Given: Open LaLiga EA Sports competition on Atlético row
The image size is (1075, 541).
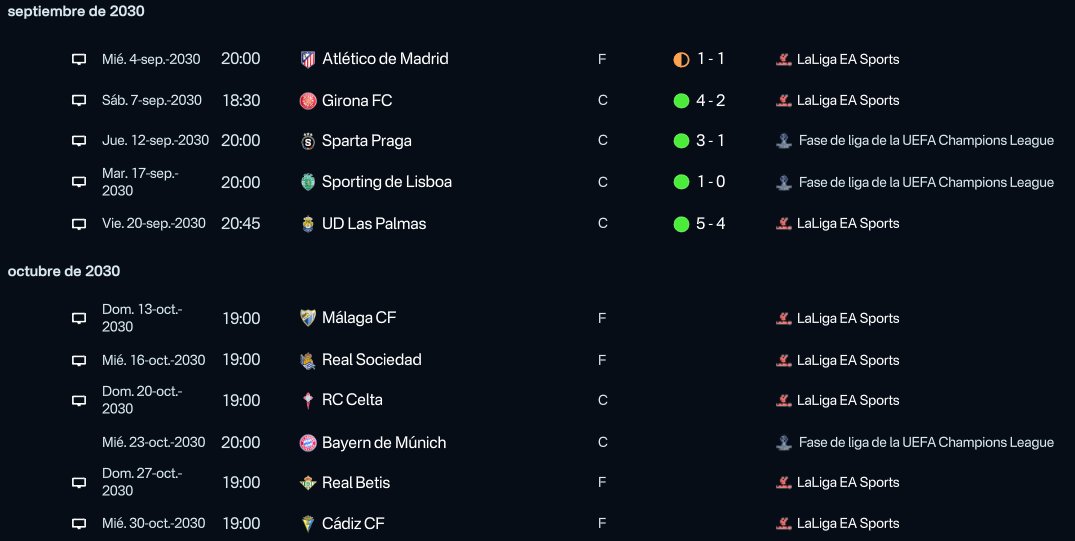Looking at the screenshot, I should [847, 59].
